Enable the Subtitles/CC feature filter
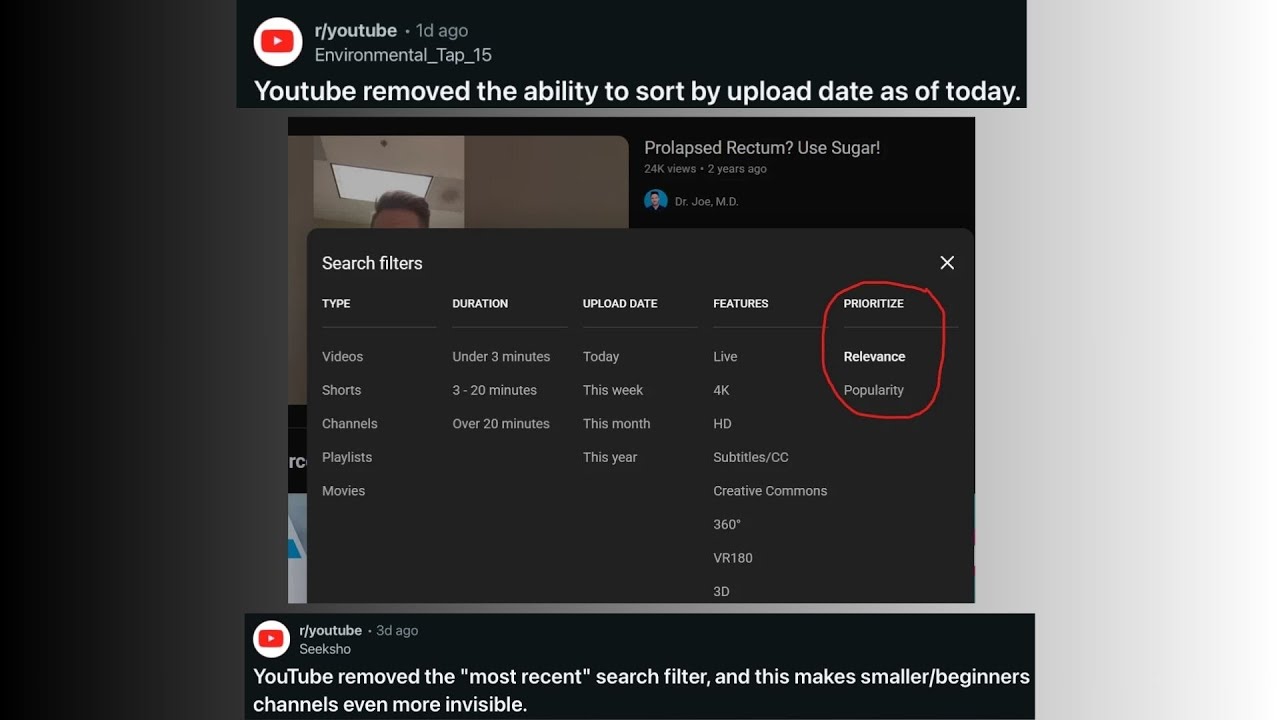The height and width of the screenshot is (720, 1280). click(x=750, y=457)
